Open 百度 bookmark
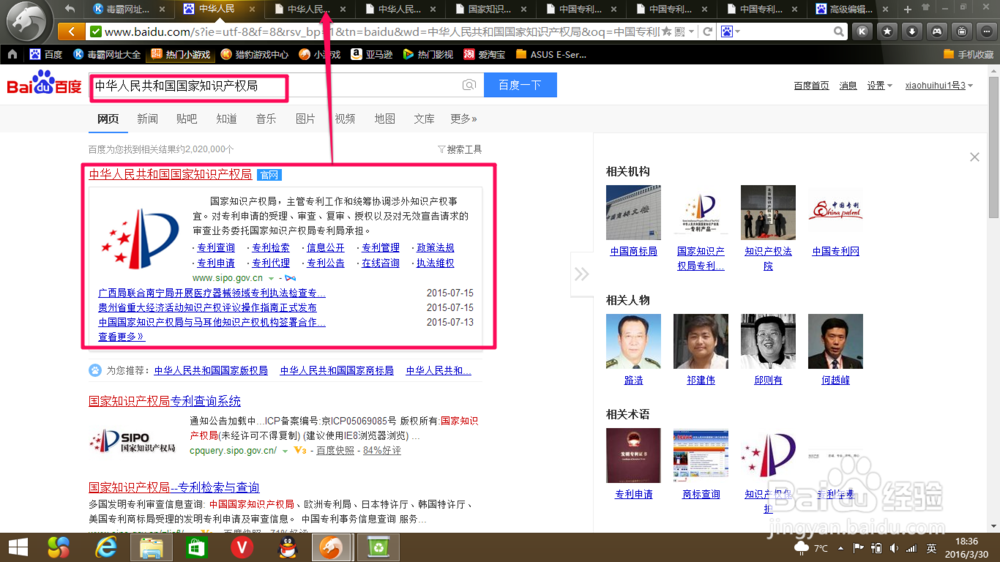This screenshot has height=562, width=1000. point(46,54)
